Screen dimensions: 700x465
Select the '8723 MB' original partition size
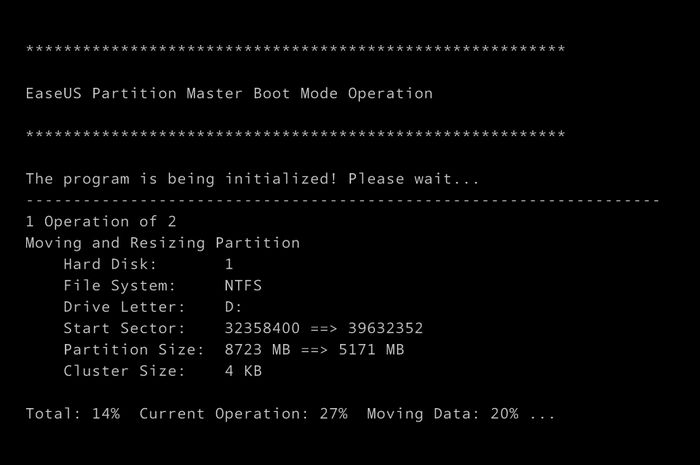click(x=258, y=350)
